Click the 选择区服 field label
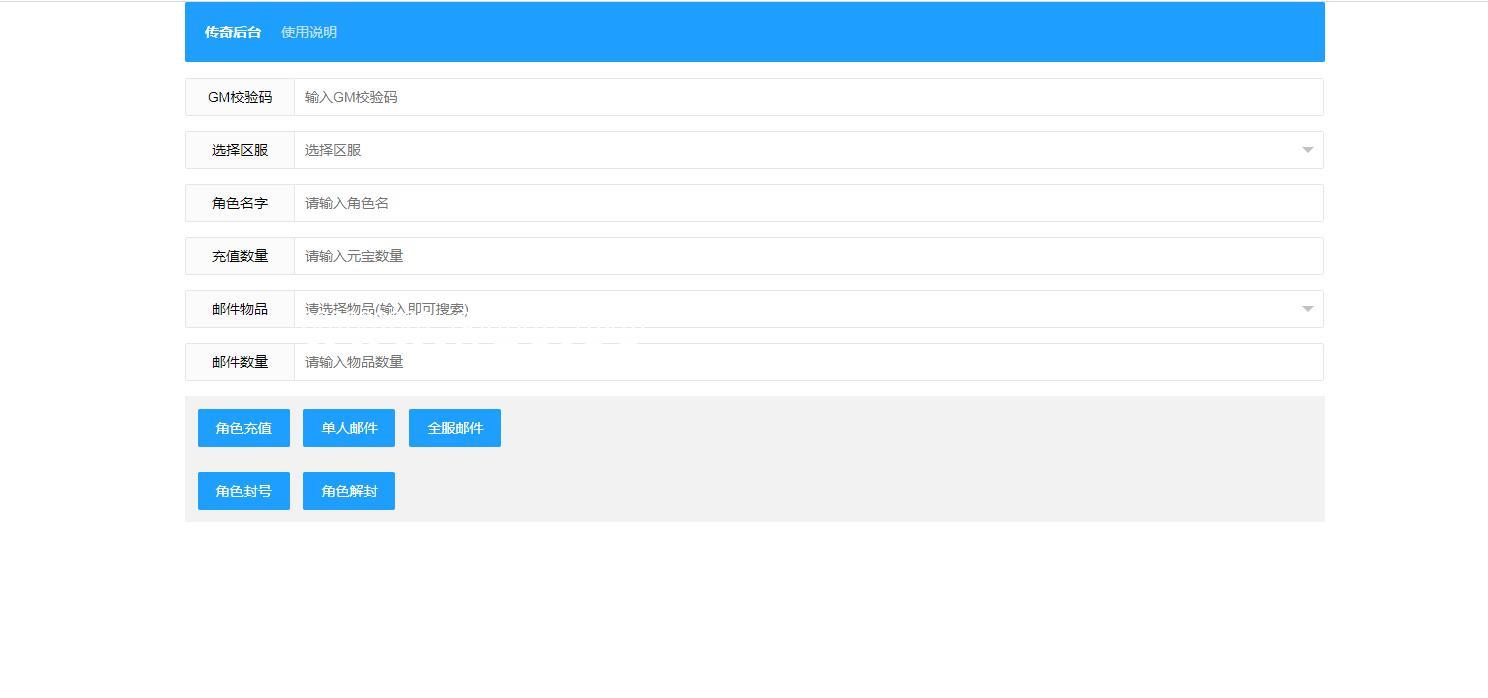Image resolution: width=1488 pixels, height=698 pixels. tap(240, 150)
